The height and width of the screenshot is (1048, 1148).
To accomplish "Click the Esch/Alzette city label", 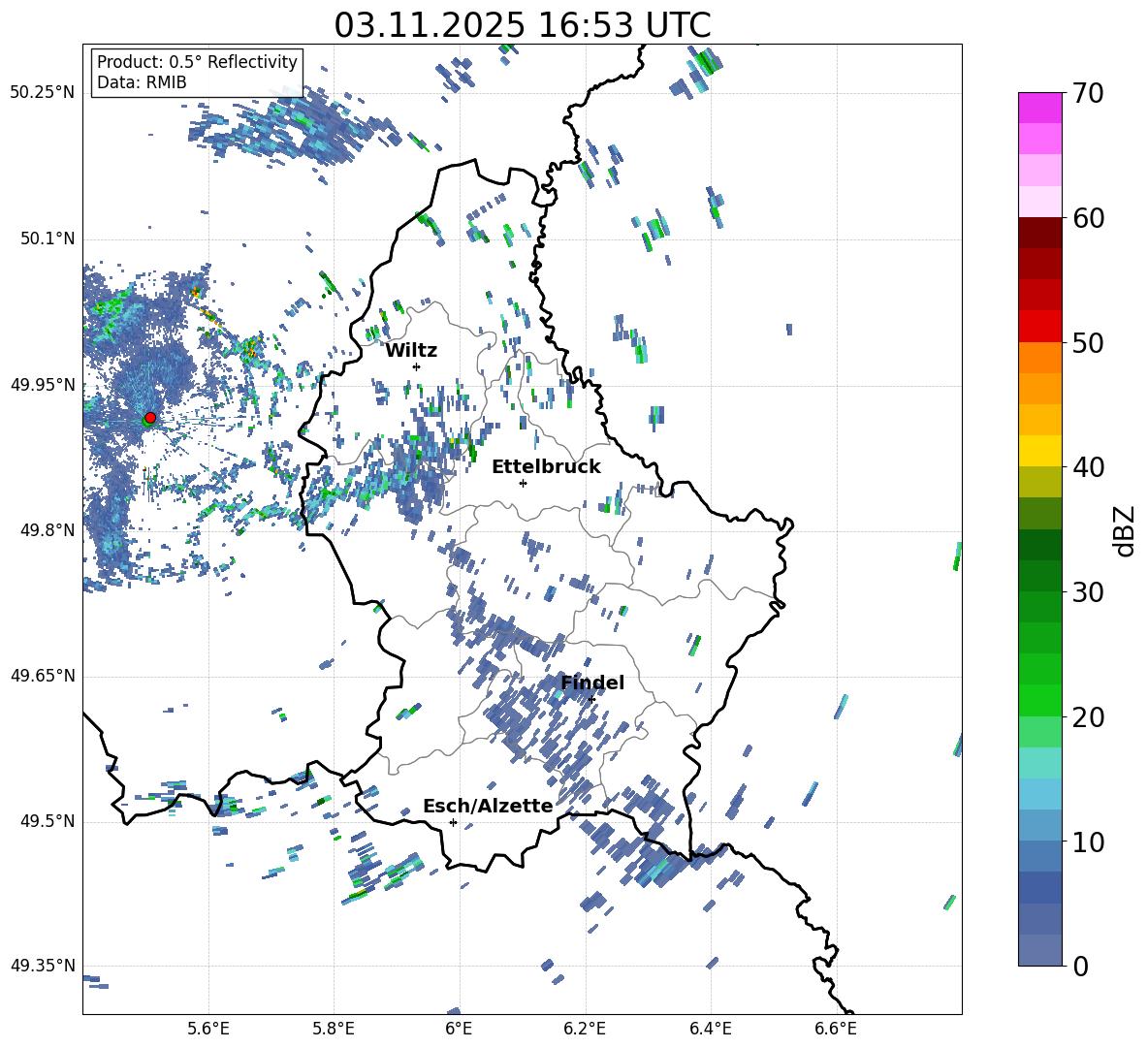I will click(488, 806).
